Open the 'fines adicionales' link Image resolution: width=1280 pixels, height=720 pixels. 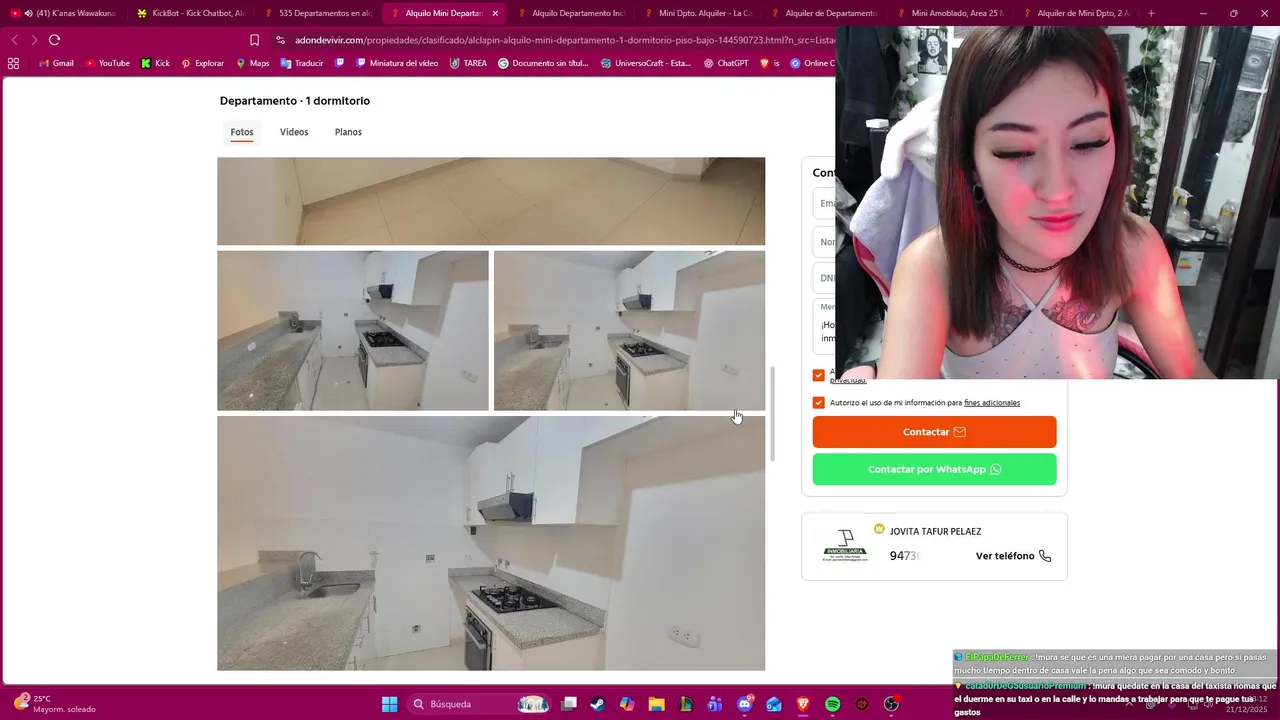tap(992, 403)
